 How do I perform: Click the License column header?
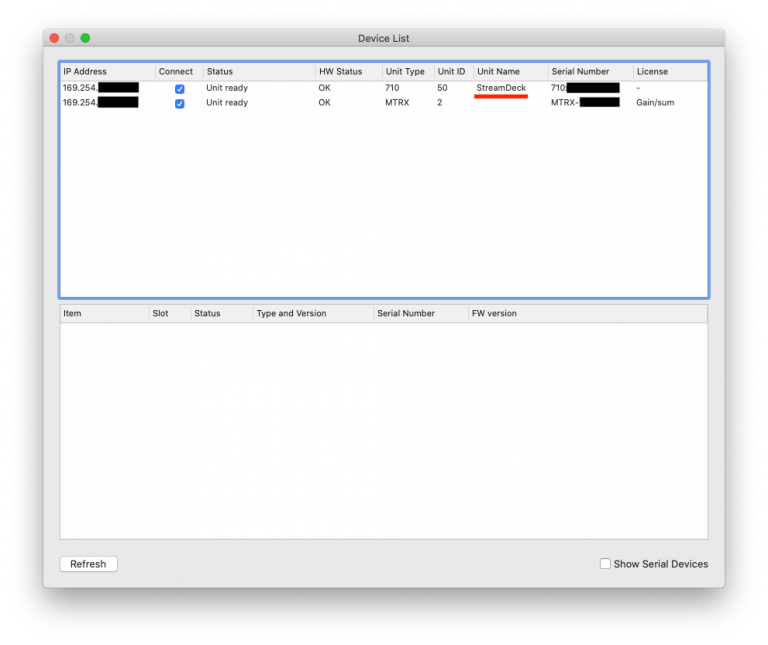click(x=669, y=72)
